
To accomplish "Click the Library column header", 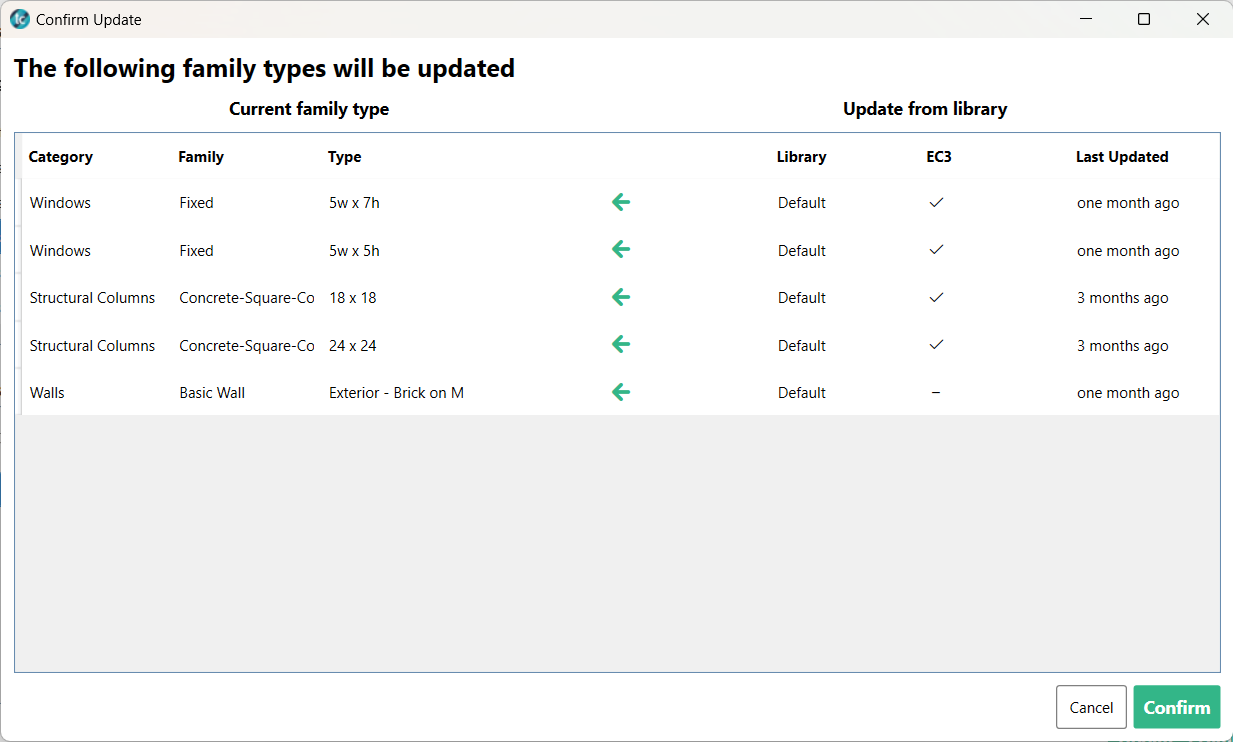I will click(801, 157).
